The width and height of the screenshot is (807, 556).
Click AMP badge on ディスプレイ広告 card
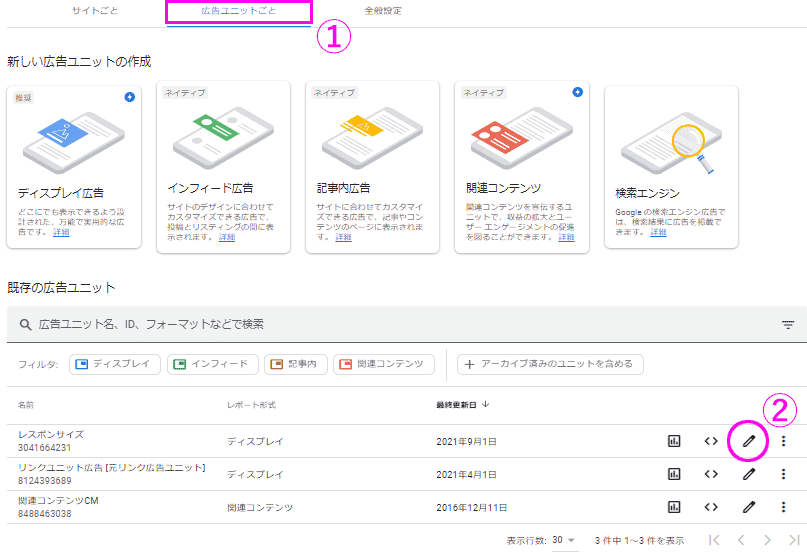[130, 97]
